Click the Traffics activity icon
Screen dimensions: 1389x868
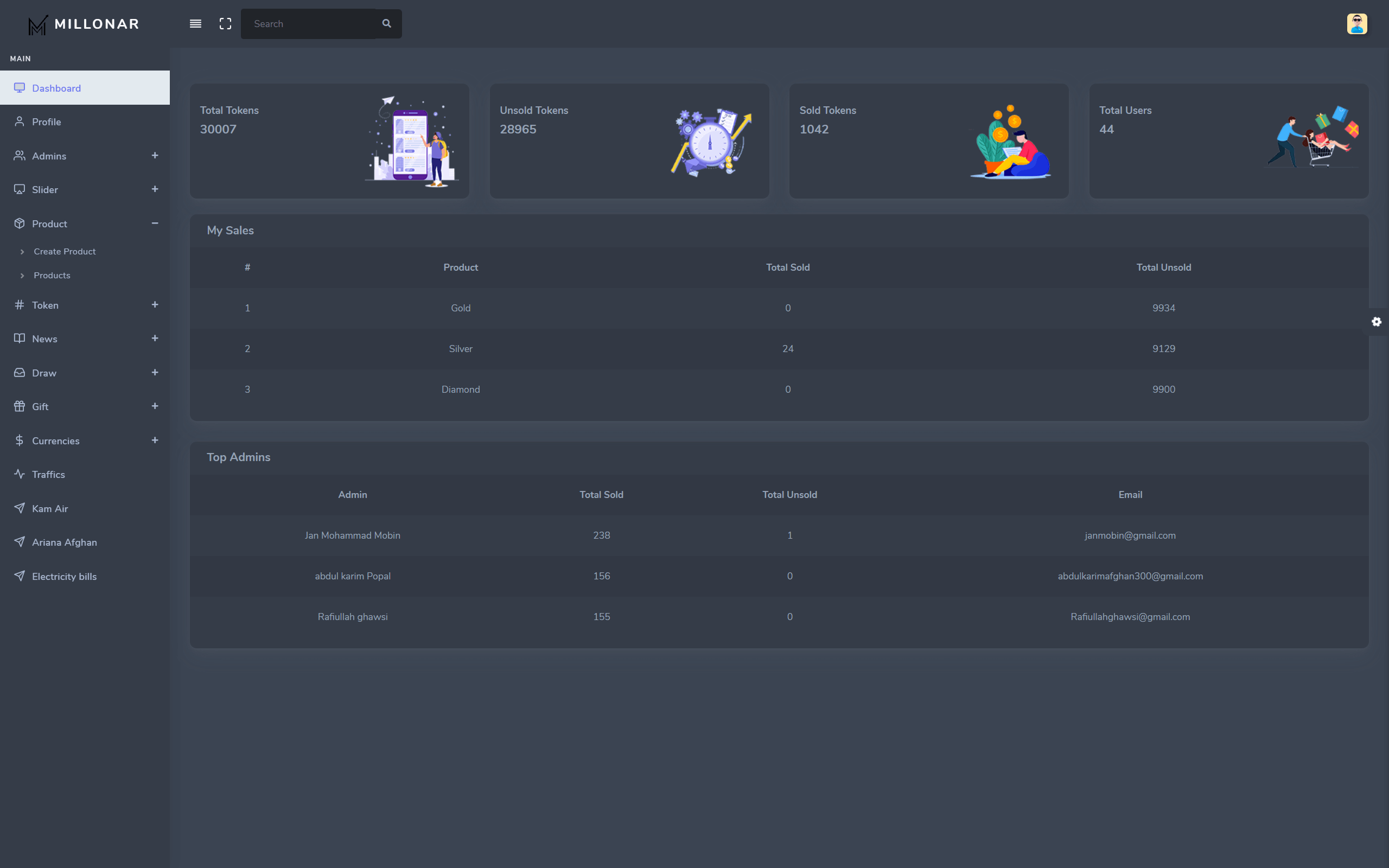(x=20, y=474)
